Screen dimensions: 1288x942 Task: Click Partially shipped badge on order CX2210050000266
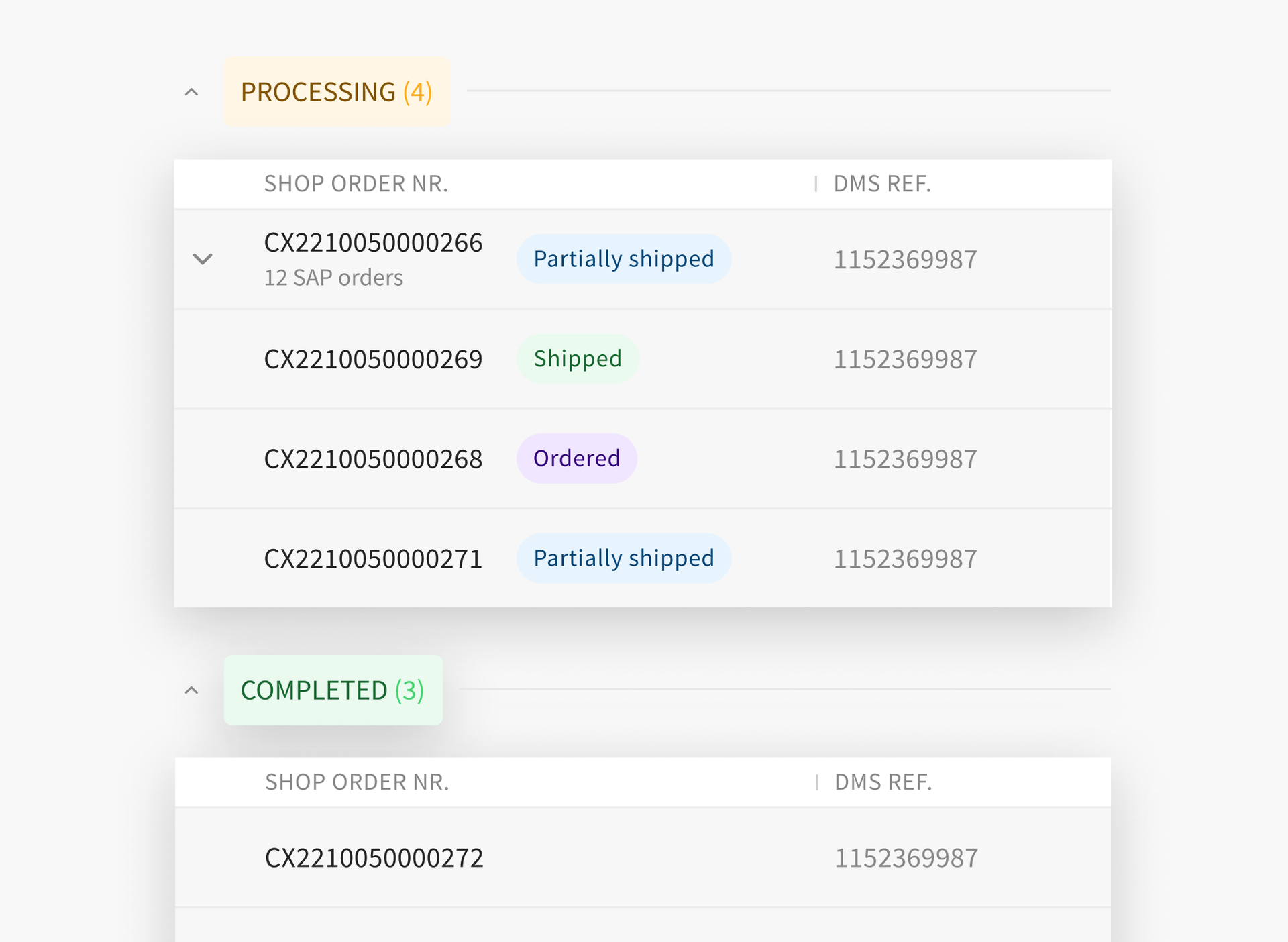pos(623,259)
